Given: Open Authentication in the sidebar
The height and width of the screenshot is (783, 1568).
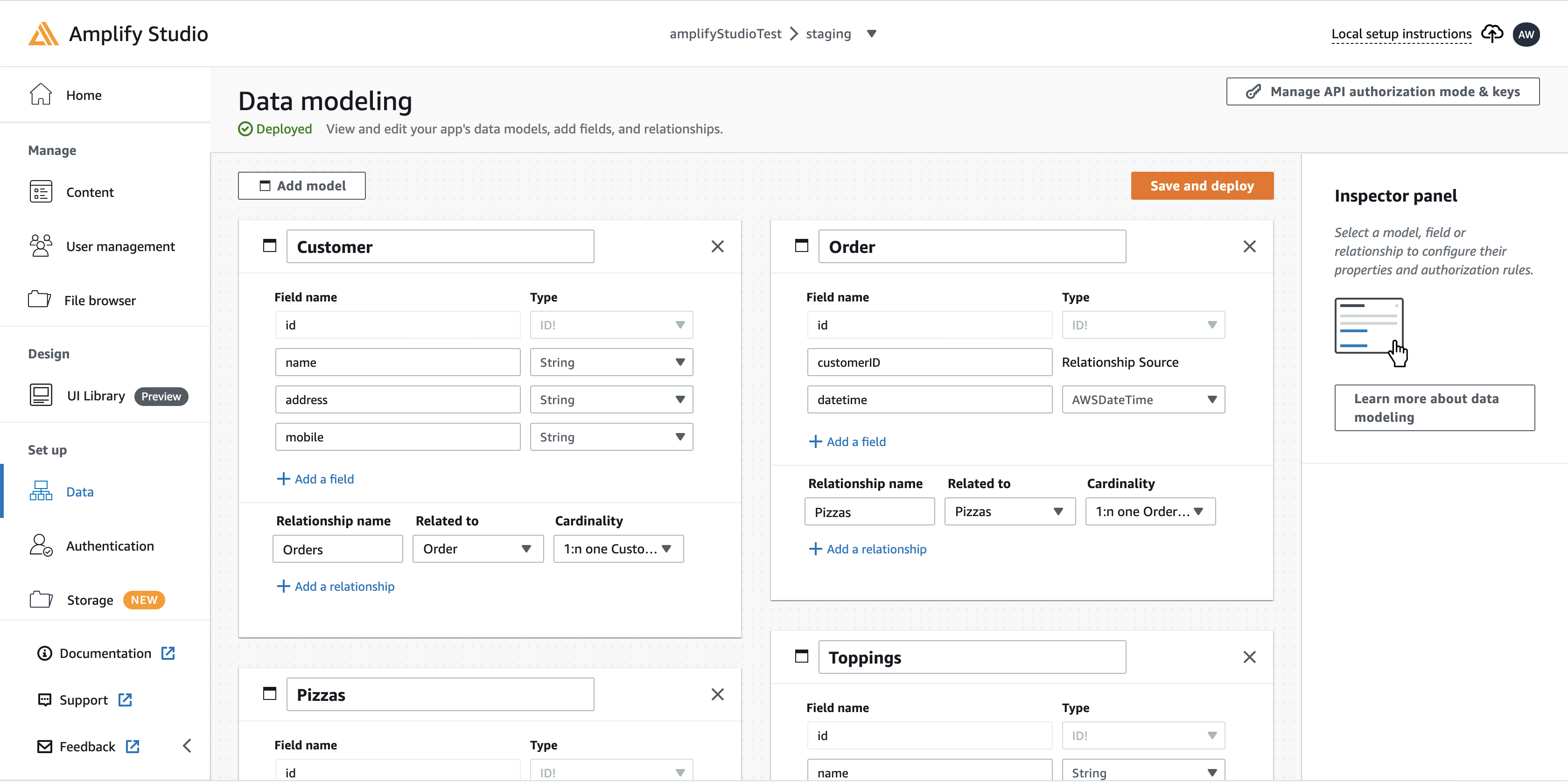Looking at the screenshot, I should (x=110, y=546).
